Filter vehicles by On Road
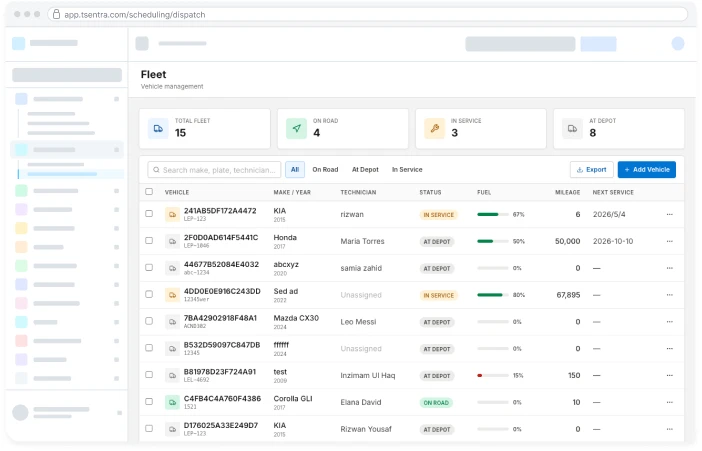702x451 pixels. pos(325,170)
